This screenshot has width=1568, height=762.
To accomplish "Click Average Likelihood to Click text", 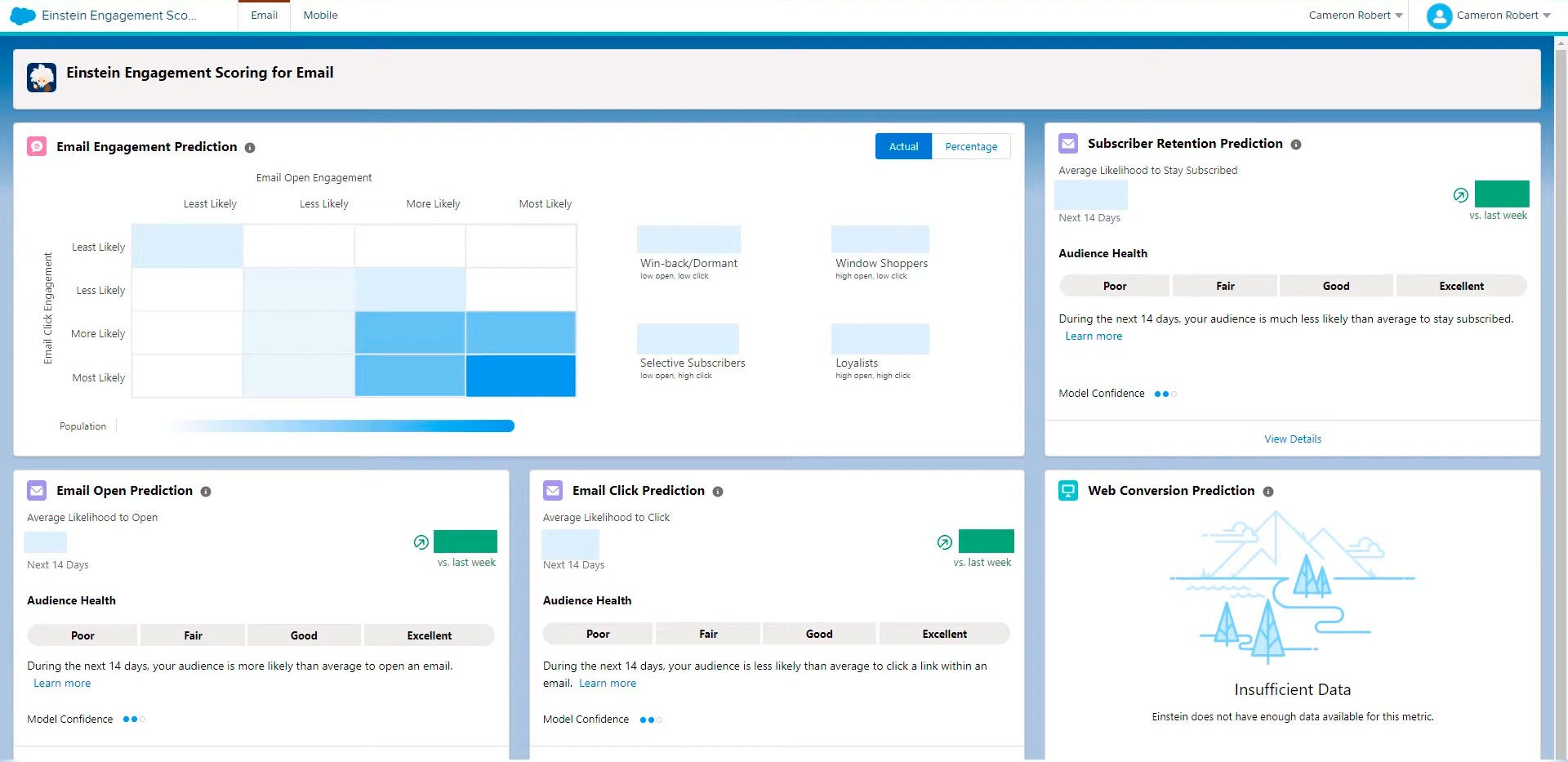I will (606, 518).
